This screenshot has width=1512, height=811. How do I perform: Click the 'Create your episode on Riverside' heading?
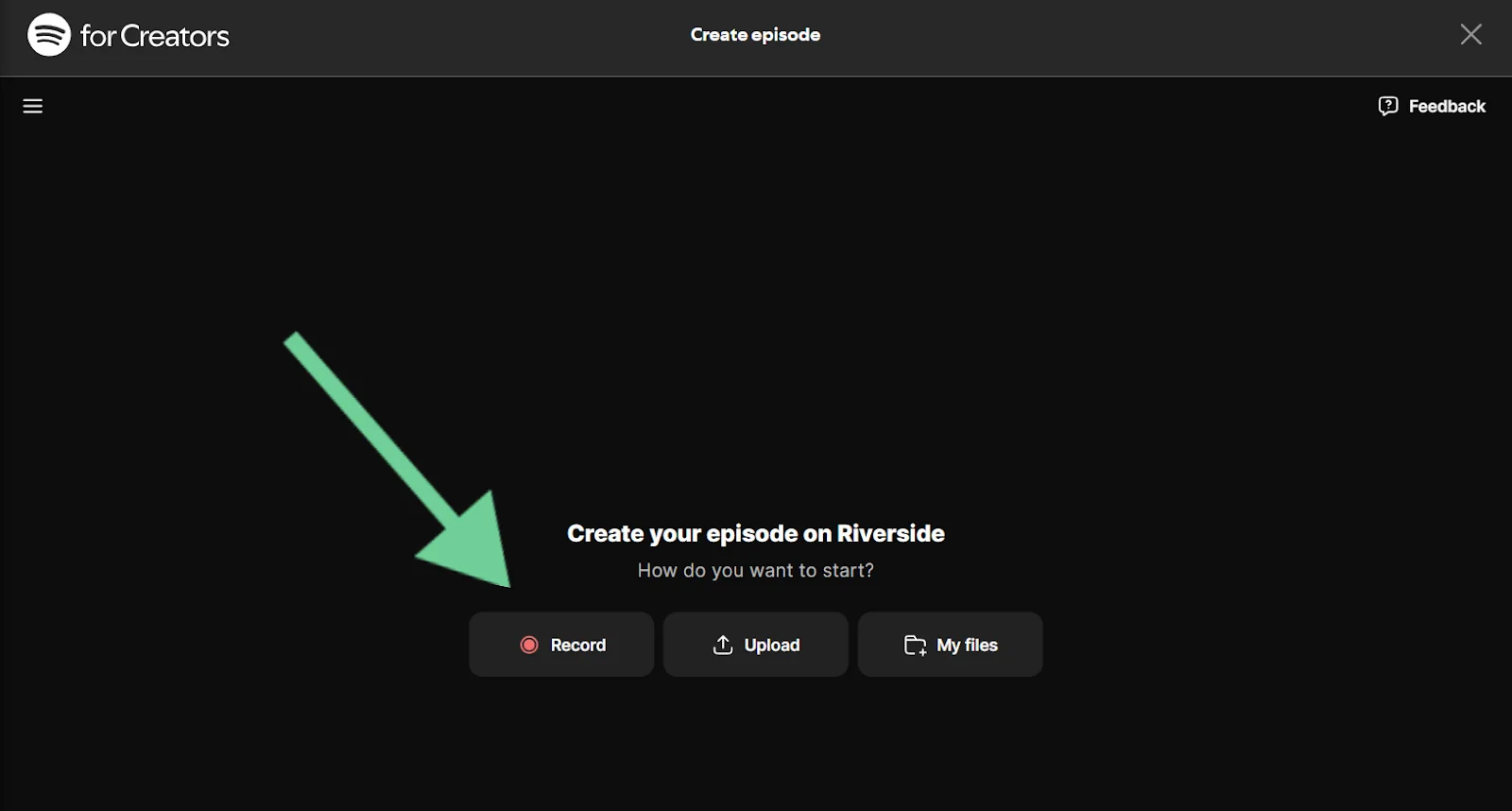click(x=755, y=534)
